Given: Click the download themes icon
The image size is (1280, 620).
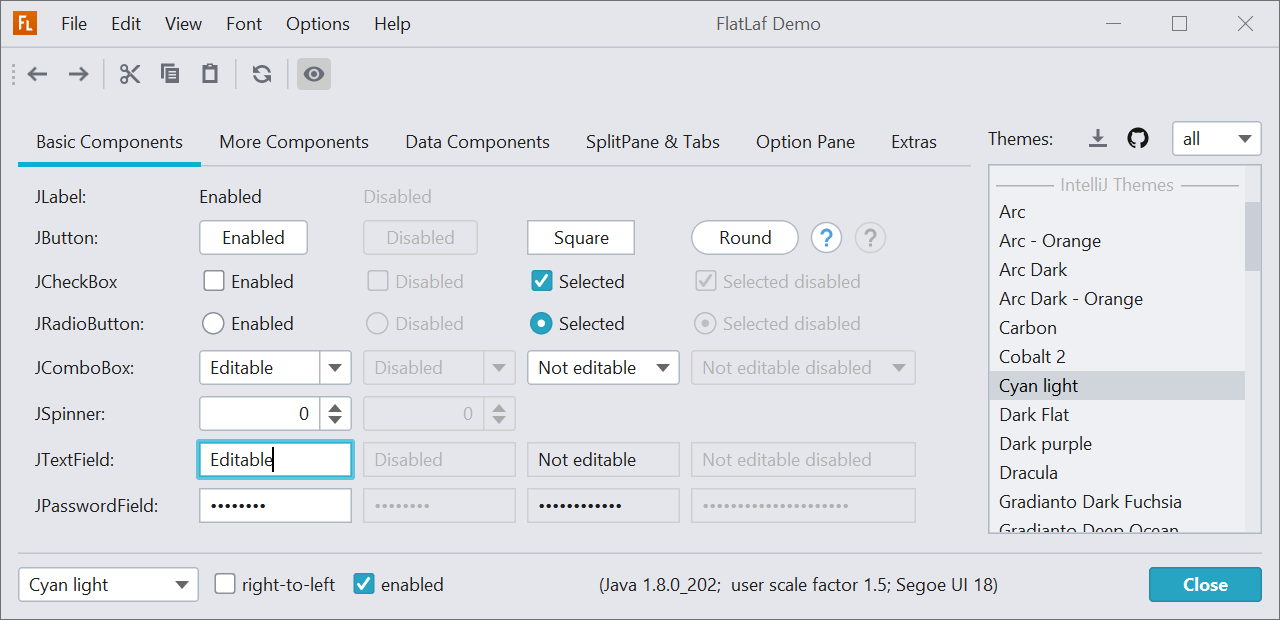Looking at the screenshot, I should tap(1098, 139).
